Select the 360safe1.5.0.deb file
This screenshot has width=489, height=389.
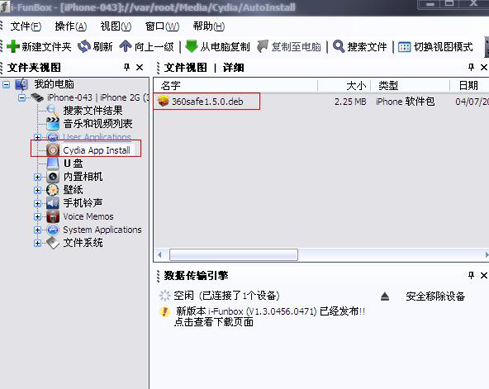(207, 101)
